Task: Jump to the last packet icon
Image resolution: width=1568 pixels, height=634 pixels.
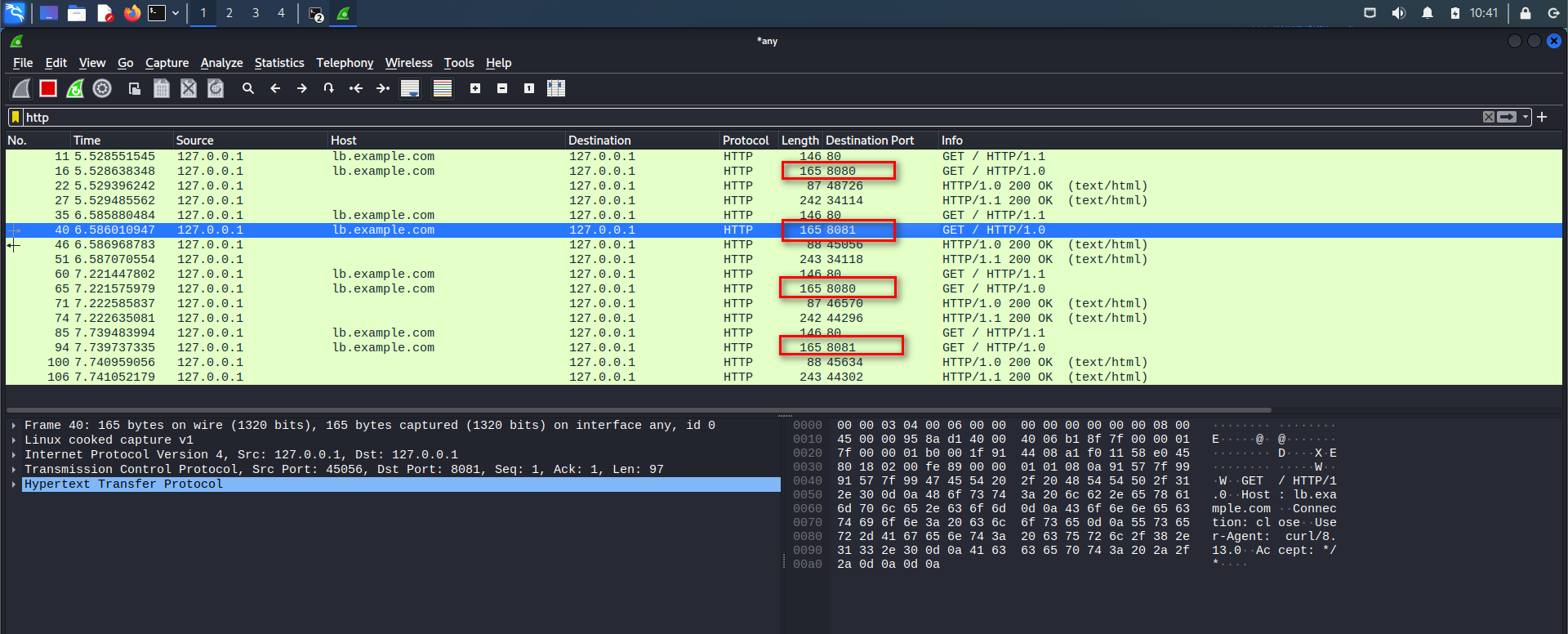Action: point(383,88)
